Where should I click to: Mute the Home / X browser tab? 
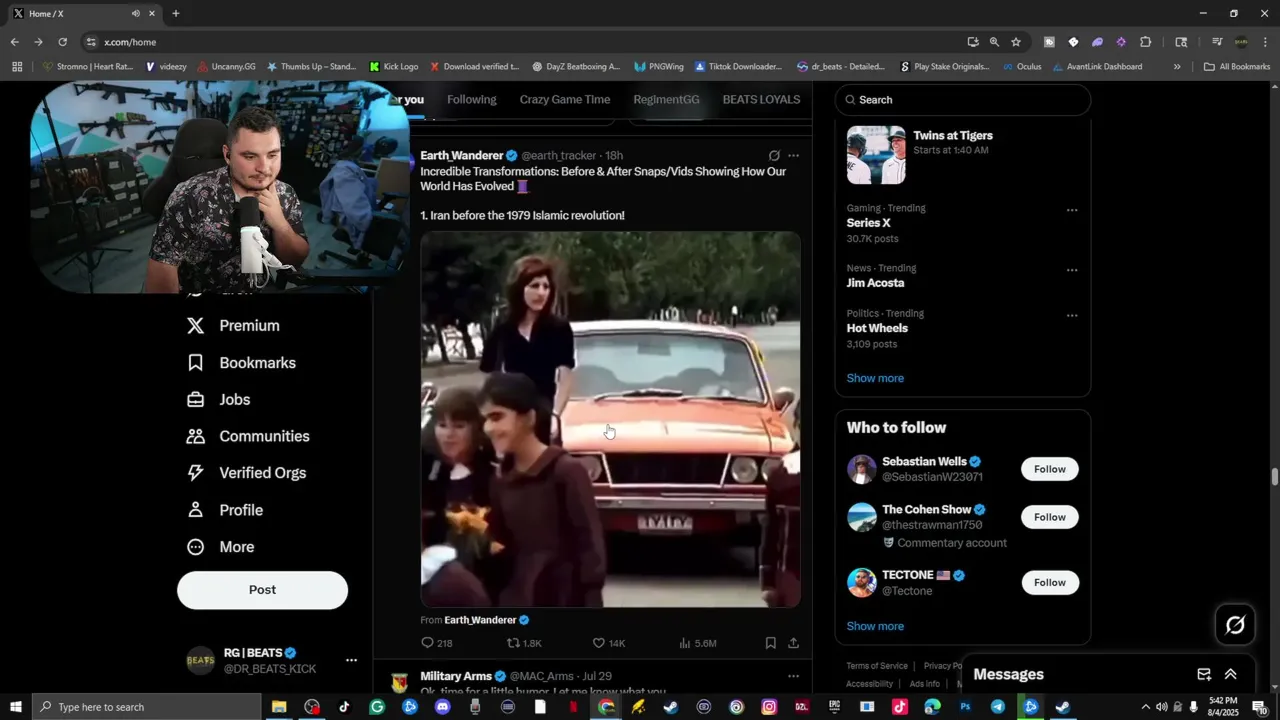point(136,13)
